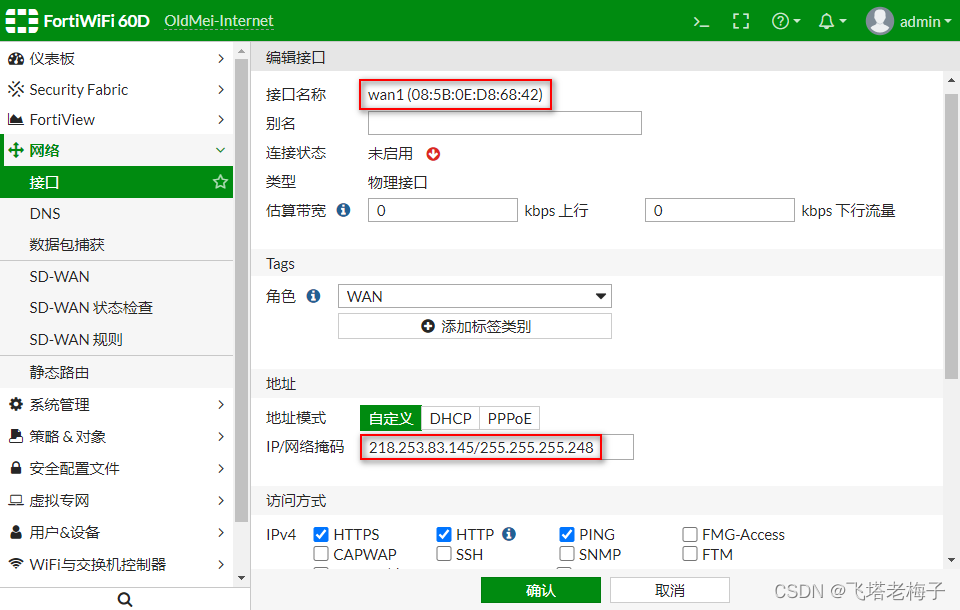Enable the SNMP checkbox
Image resolution: width=960 pixels, height=610 pixels.
[x=567, y=554]
